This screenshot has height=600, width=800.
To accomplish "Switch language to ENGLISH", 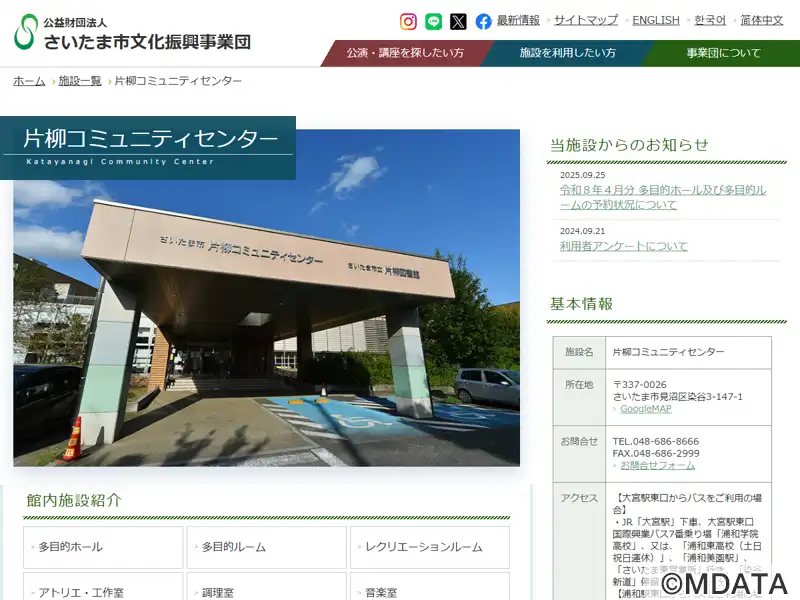I will click(x=656, y=20).
